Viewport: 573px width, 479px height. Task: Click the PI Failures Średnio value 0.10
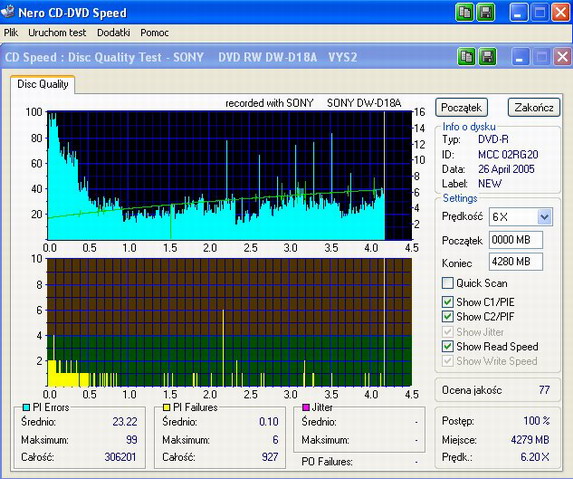pos(269,422)
